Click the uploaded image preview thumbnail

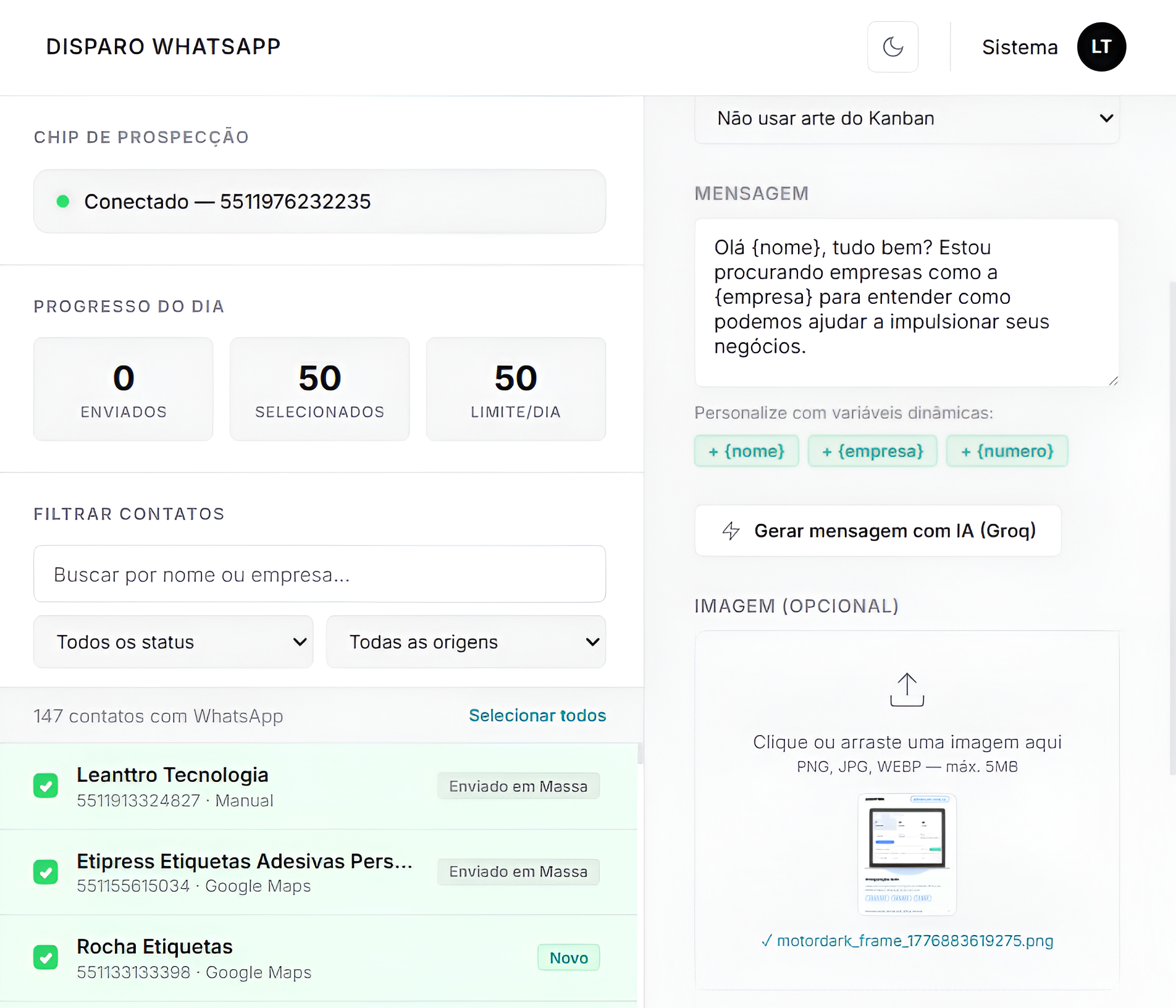coord(907,854)
